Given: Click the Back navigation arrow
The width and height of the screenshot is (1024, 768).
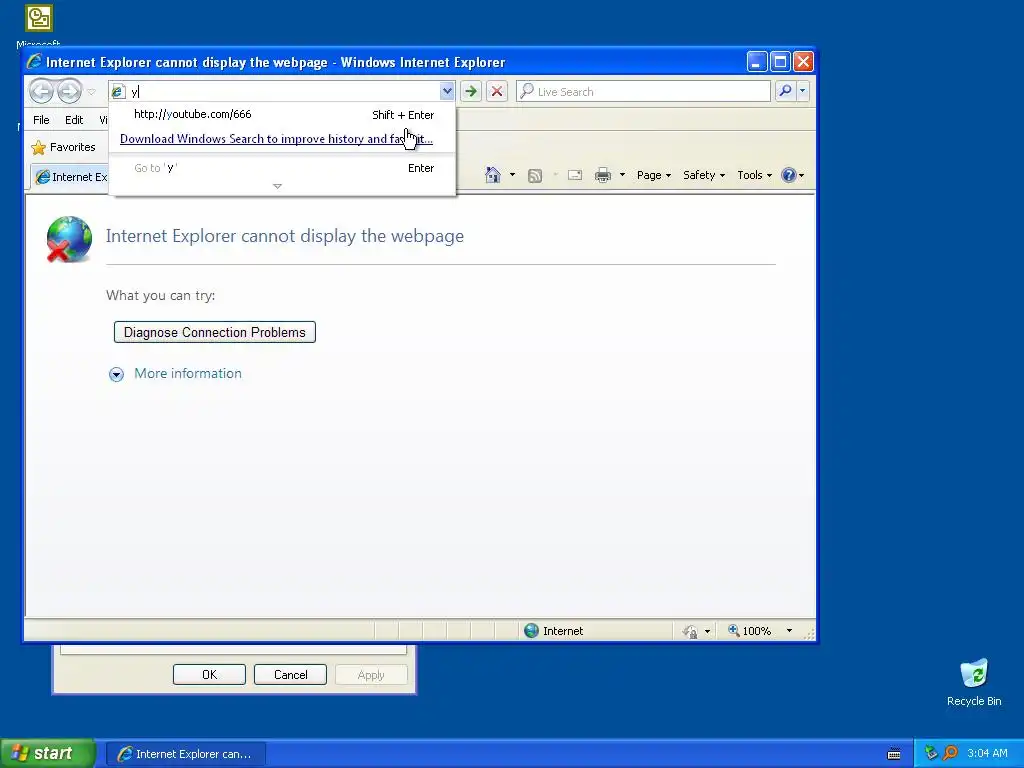Looking at the screenshot, I should coord(41,91).
